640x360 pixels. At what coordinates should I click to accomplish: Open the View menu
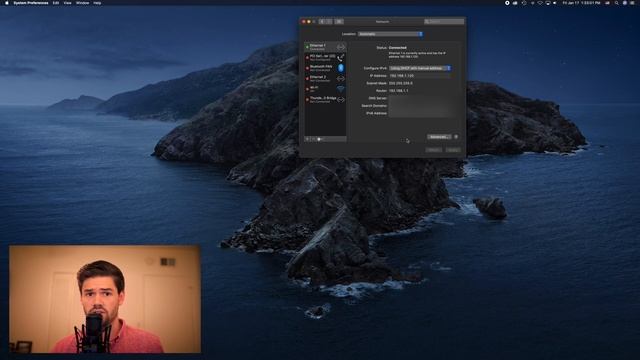point(67,3)
